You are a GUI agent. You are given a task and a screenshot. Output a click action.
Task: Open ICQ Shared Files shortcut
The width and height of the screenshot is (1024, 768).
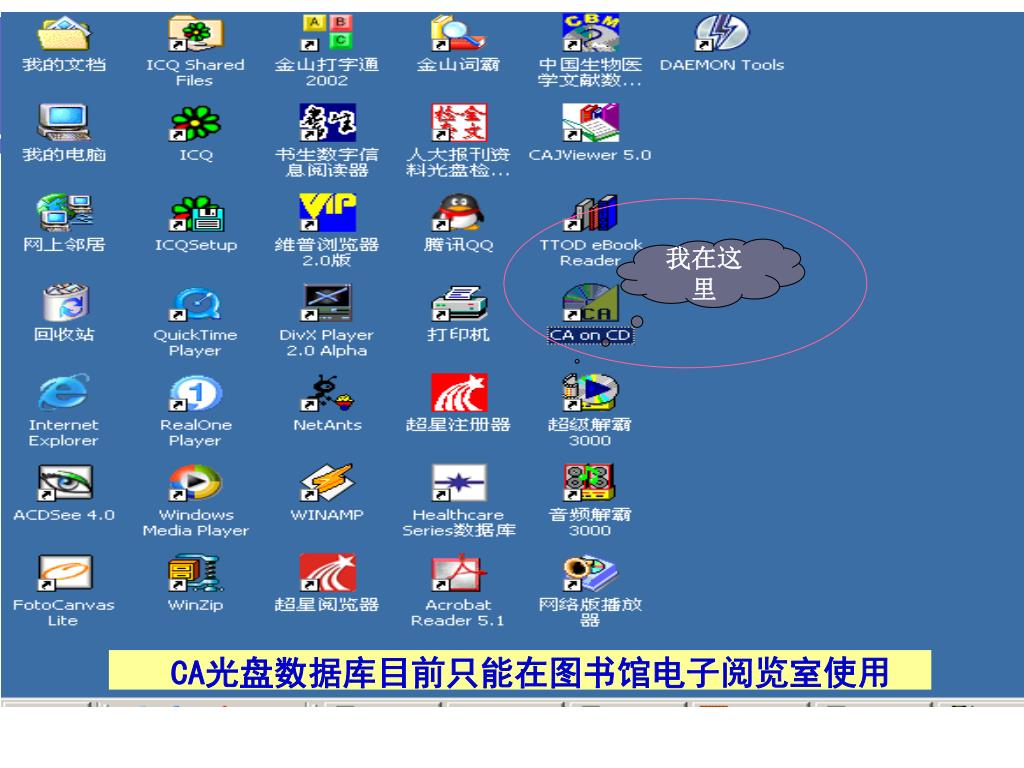[x=196, y=34]
